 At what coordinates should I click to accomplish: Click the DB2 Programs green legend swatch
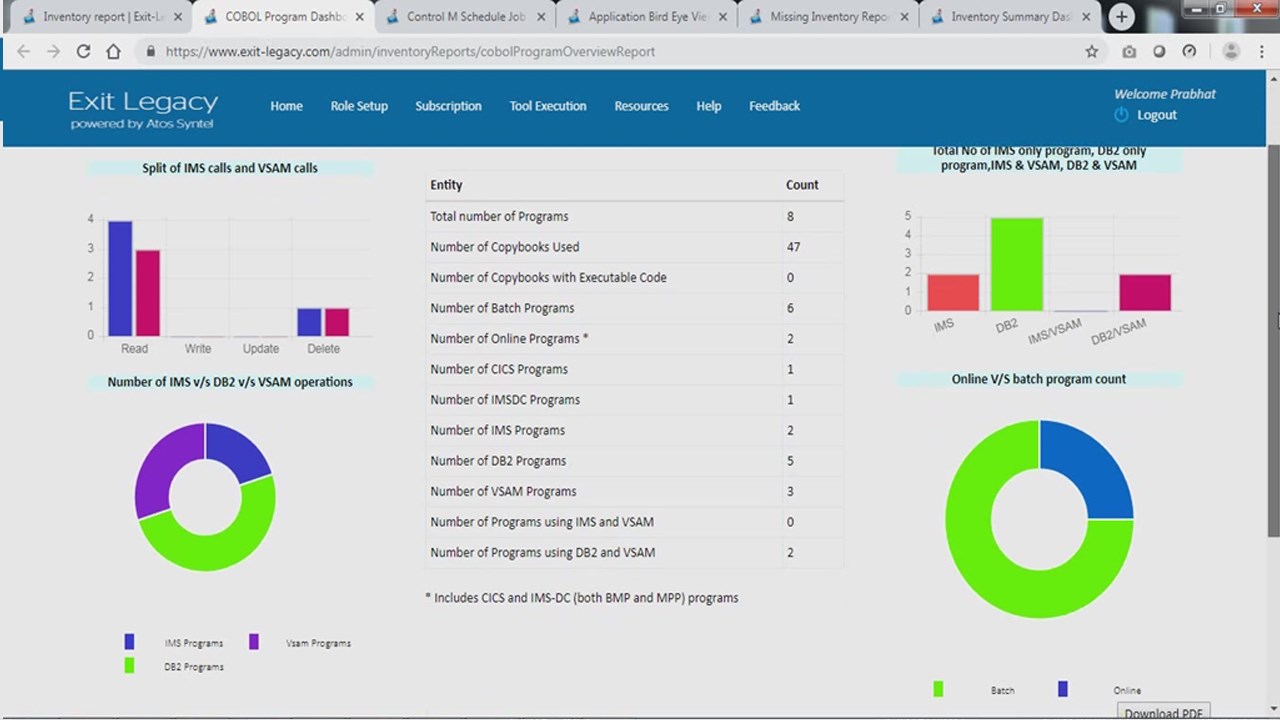click(x=129, y=665)
